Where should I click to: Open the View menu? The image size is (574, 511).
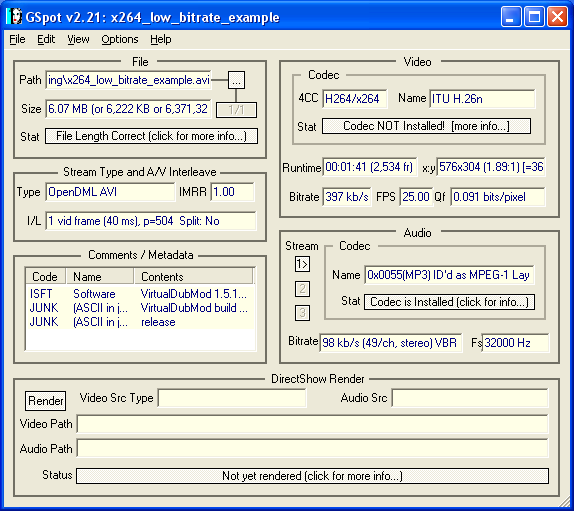[x=78, y=39]
